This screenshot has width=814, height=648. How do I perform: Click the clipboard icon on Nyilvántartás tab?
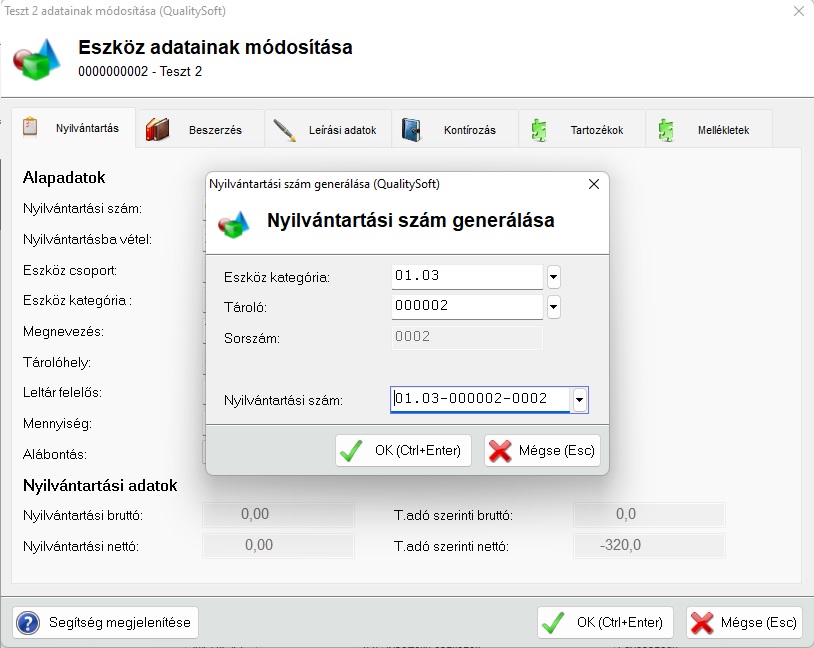30,128
